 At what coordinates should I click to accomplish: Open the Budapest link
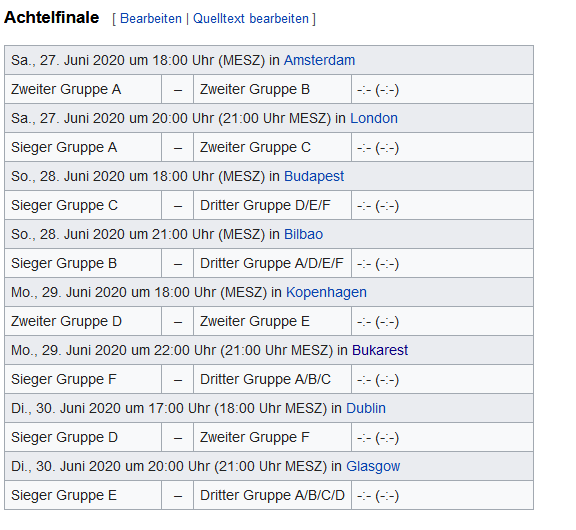(x=314, y=176)
